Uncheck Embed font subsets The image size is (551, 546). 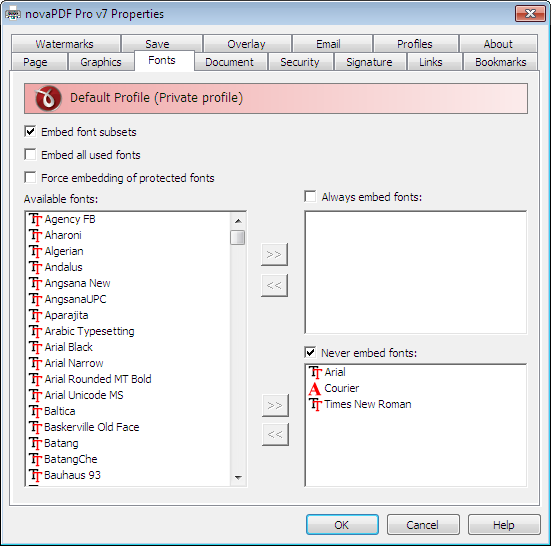[30, 132]
